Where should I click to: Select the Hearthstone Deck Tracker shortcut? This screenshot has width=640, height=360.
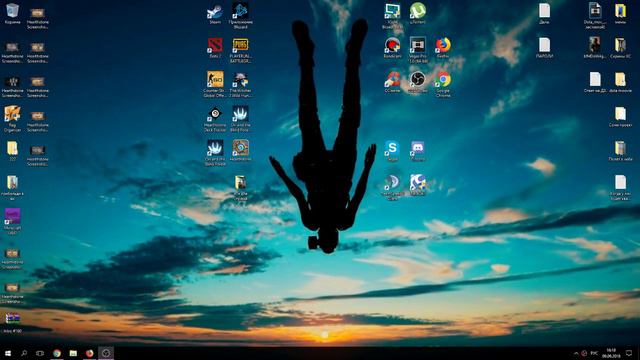(x=215, y=119)
